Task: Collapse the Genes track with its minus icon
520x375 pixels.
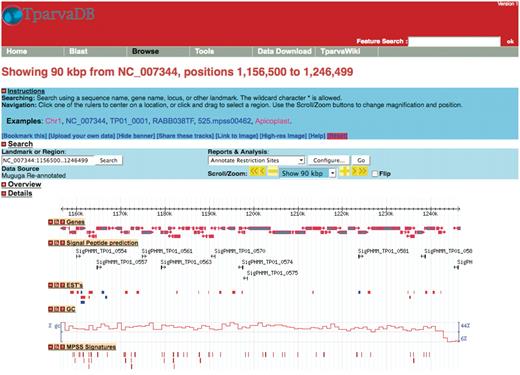Action: click(51, 222)
